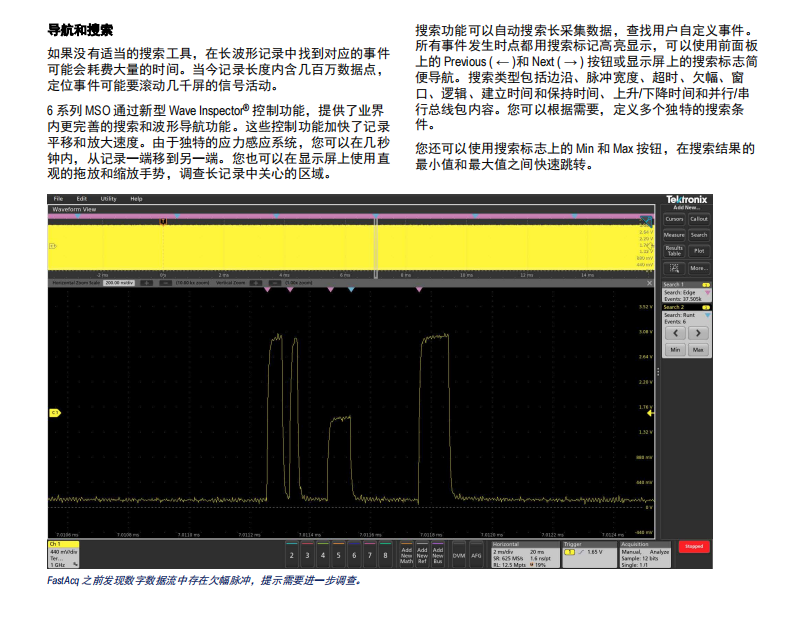Jump to Min search result

click(675, 350)
